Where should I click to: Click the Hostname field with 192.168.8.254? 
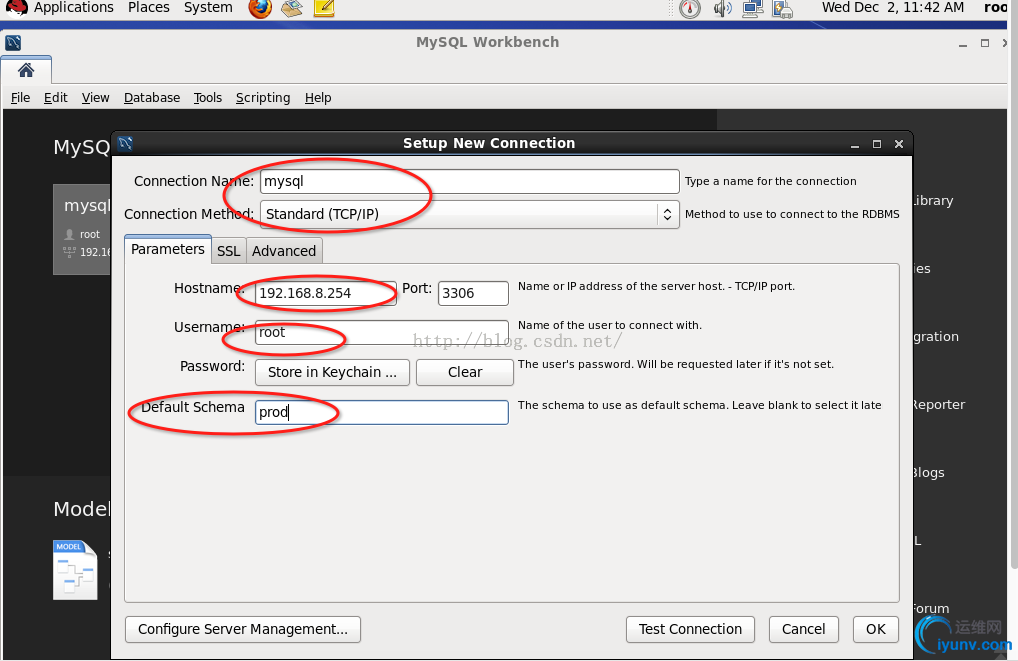tap(325, 293)
